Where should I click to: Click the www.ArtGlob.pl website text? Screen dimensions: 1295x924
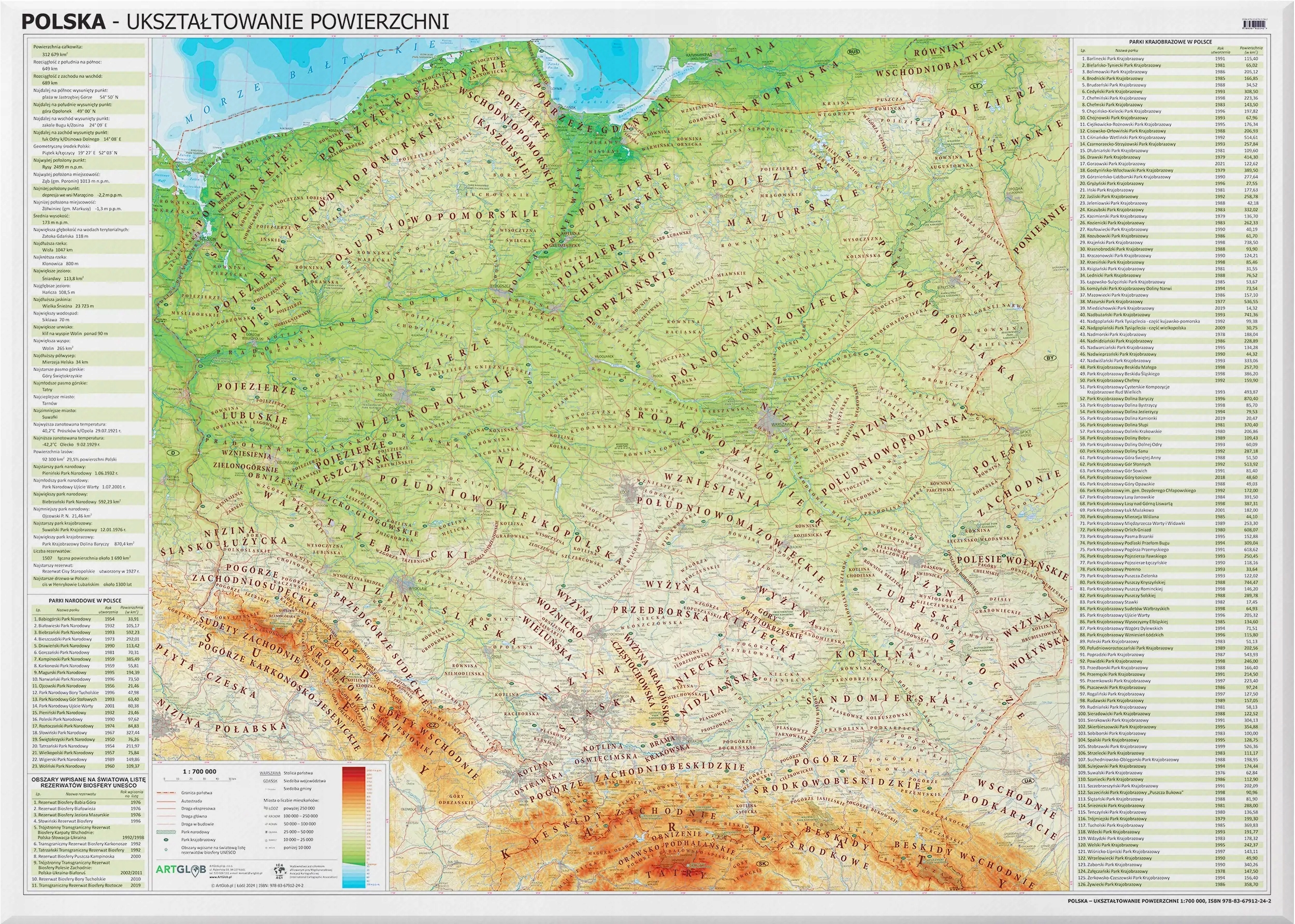tap(221, 877)
